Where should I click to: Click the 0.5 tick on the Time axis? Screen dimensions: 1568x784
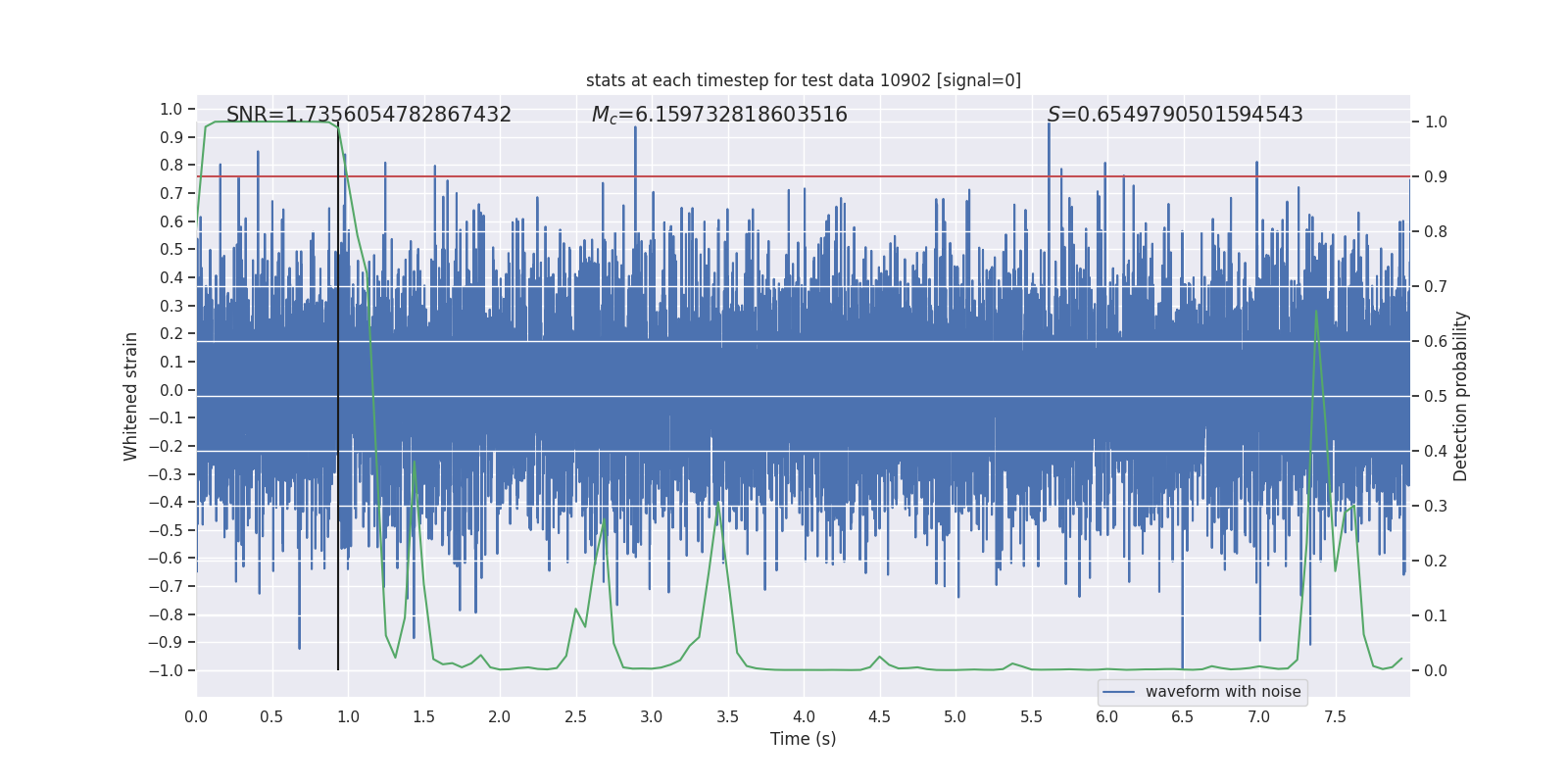point(271,716)
